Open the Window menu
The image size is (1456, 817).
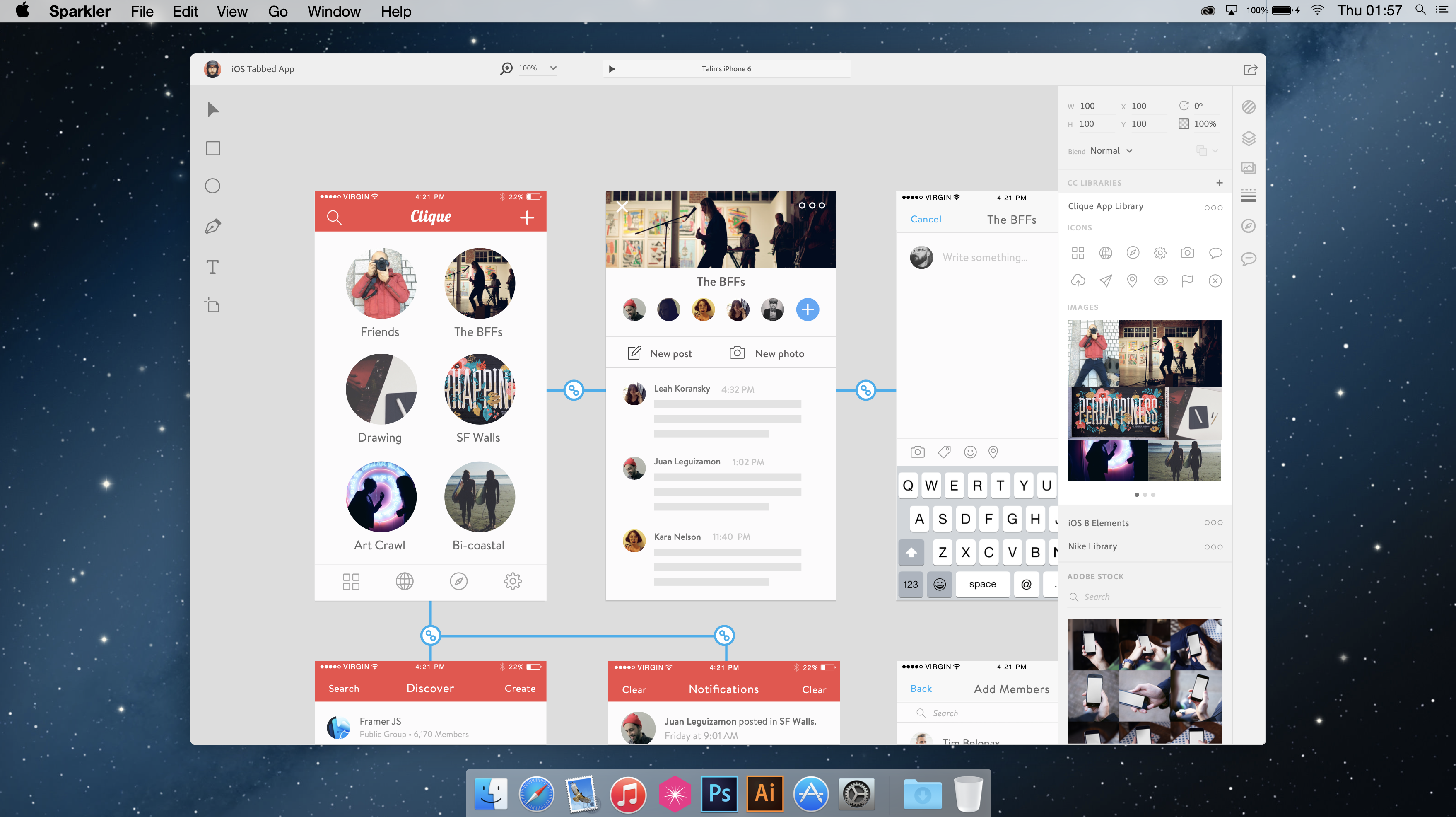coord(333,11)
